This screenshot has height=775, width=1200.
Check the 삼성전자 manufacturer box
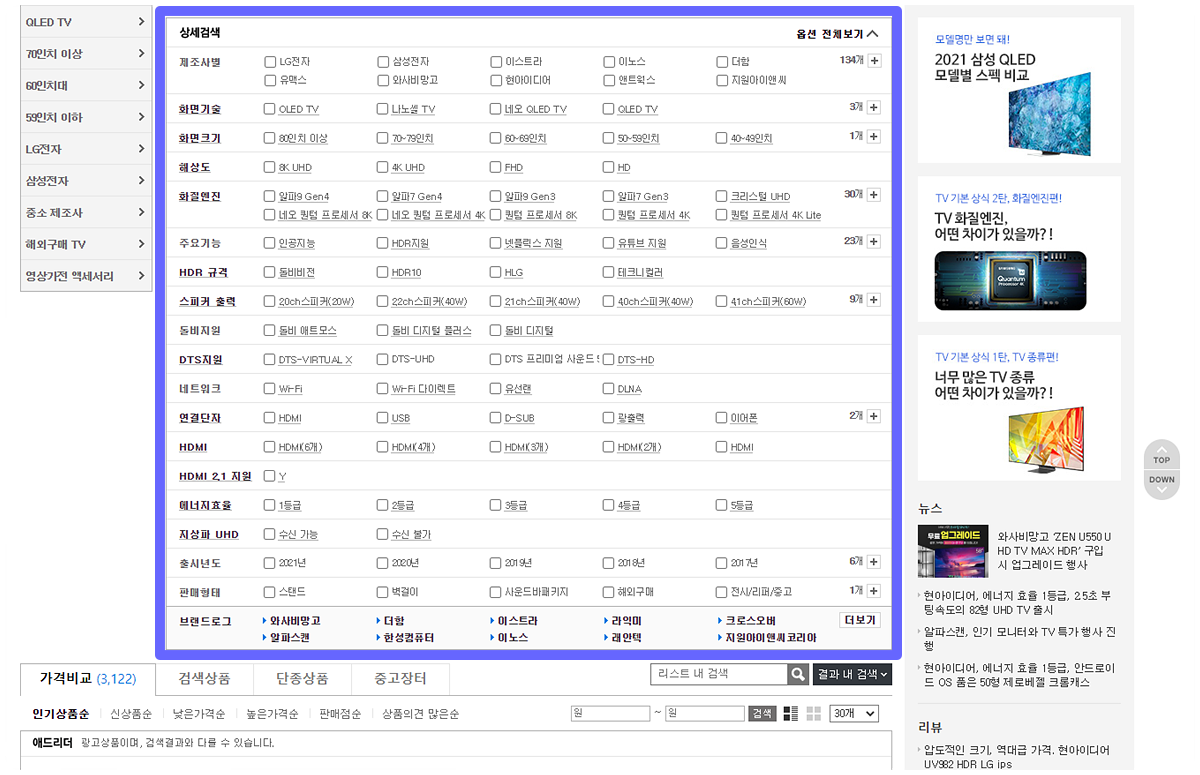pos(383,62)
